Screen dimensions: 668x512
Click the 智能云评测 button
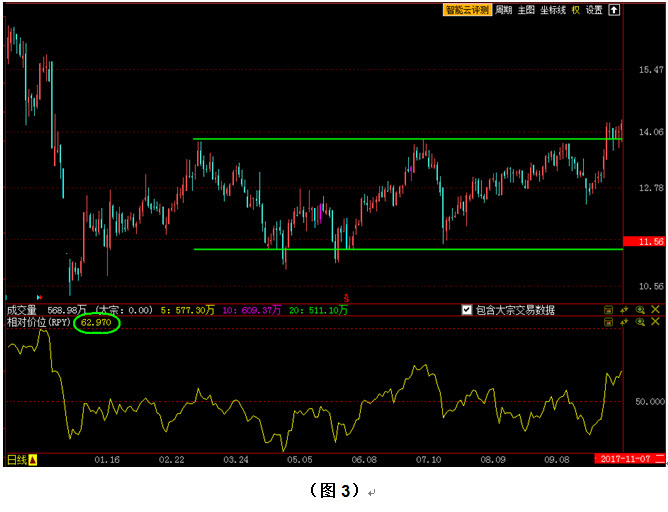pos(468,10)
